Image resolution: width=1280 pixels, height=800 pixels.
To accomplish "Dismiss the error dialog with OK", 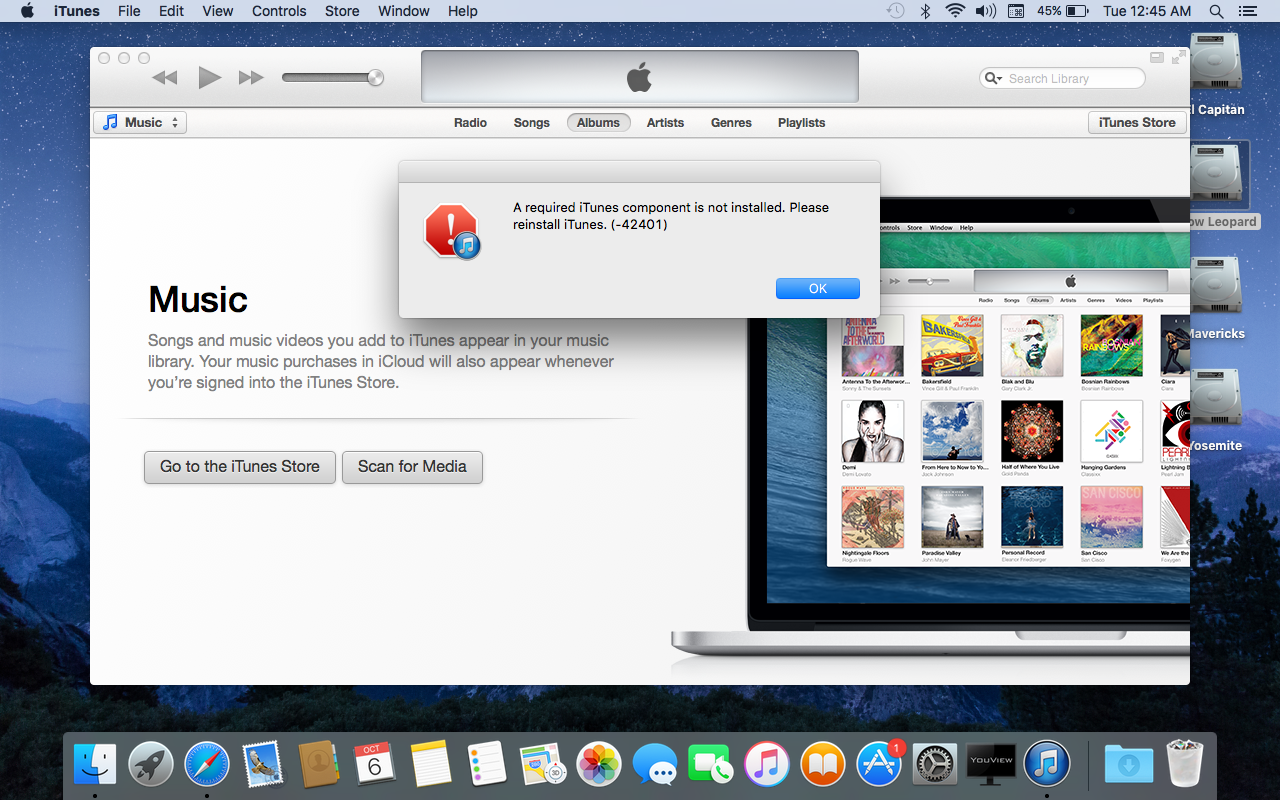I will pos(818,288).
